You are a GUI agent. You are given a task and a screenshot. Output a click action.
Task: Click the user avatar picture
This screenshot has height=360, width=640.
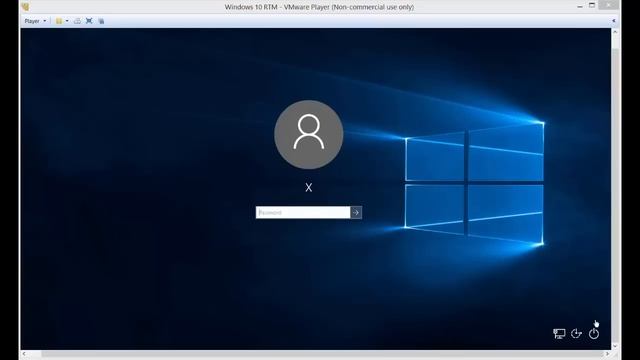[x=309, y=135]
